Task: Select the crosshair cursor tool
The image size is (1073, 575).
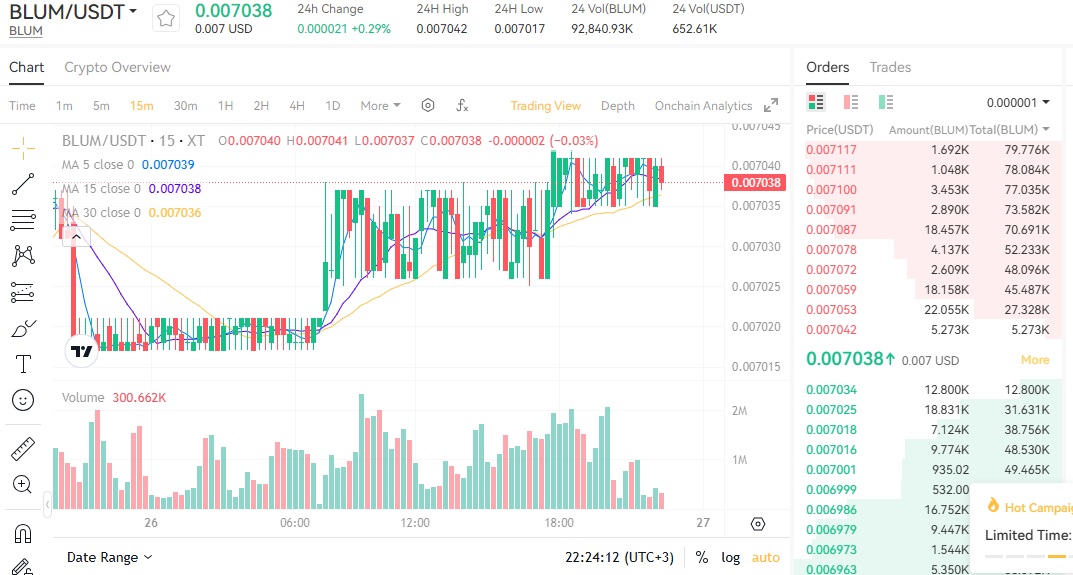Action: click(23, 147)
